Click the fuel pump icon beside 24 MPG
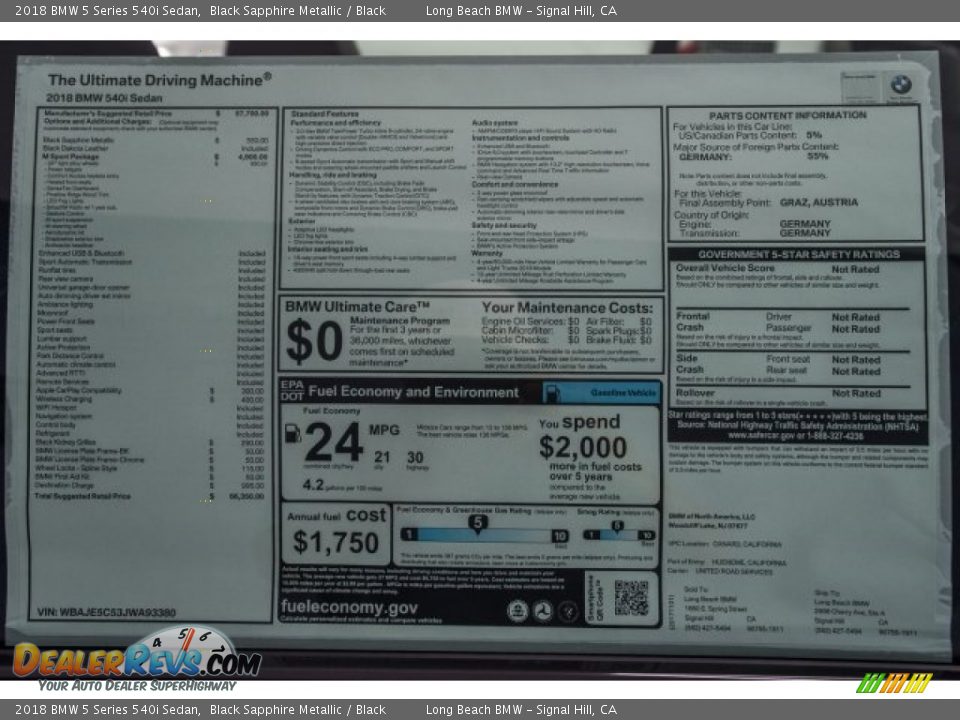The image size is (960, 720). [x=292, y=433]
